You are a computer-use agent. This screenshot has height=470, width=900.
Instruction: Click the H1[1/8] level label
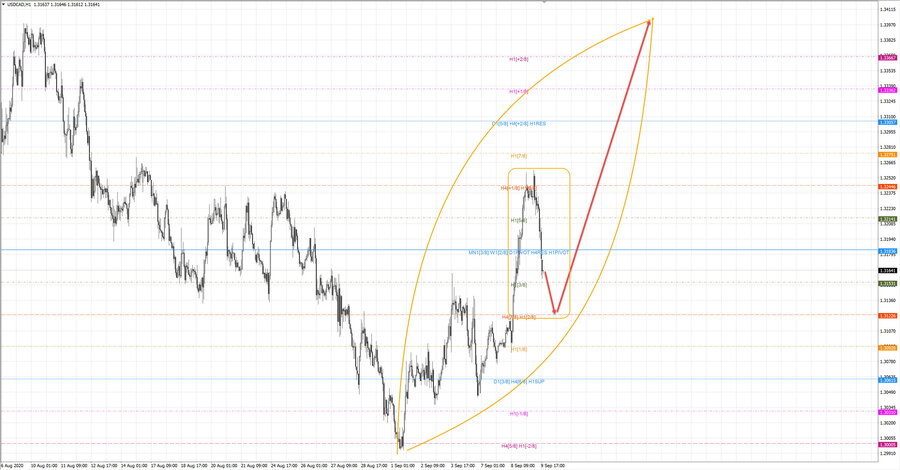519,349
